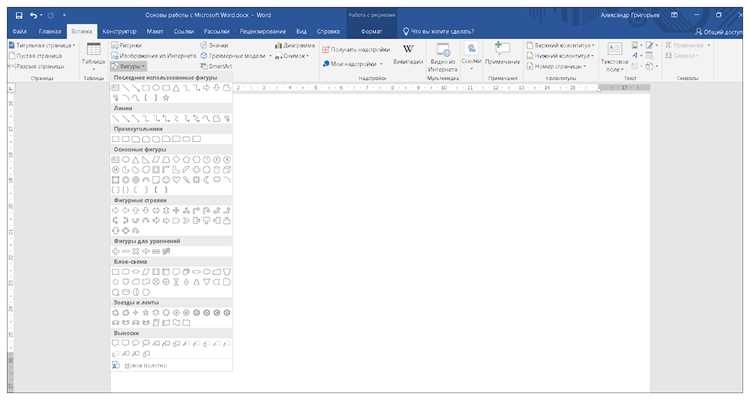Open the Таблица table insert icon

point(93,56)
